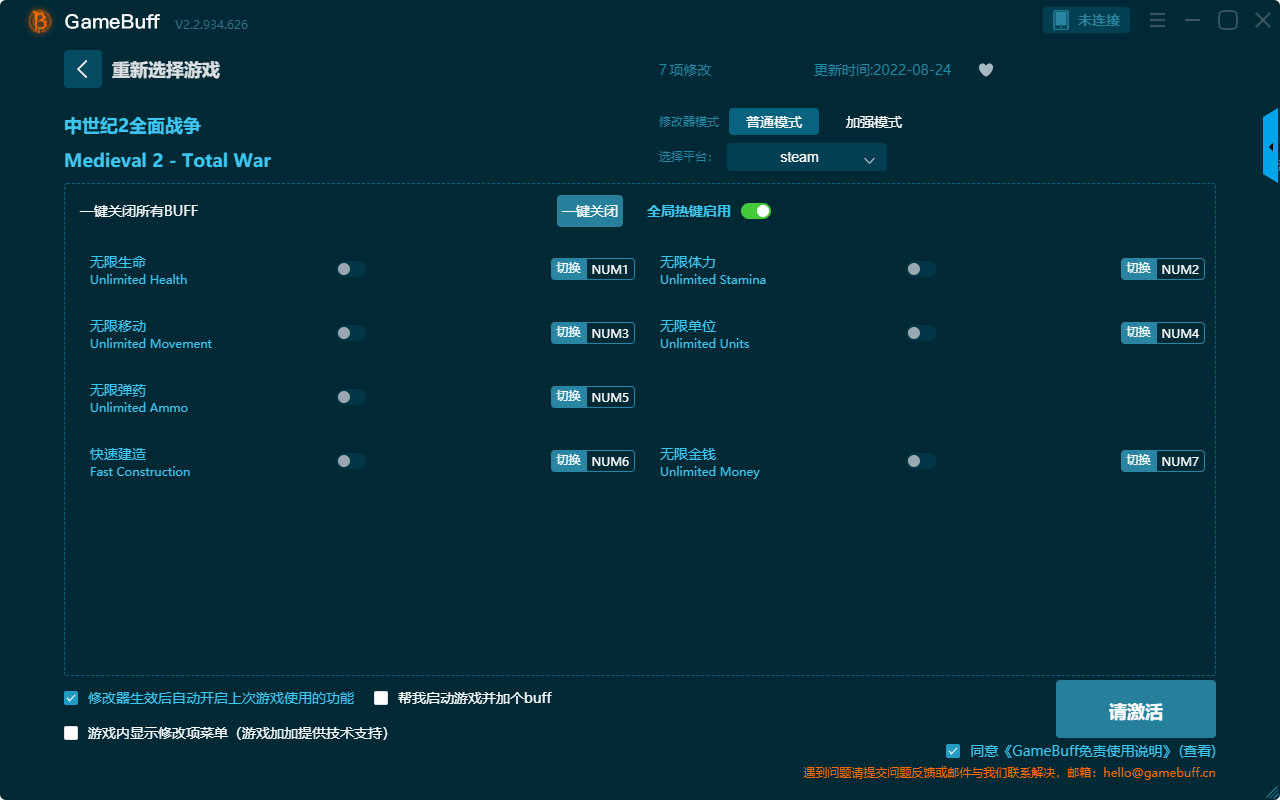Image resolution: width=1280 pixels, height=800 pixels.
Task: Maximize the GameBuff window
Action: [x=1228, y=20]
